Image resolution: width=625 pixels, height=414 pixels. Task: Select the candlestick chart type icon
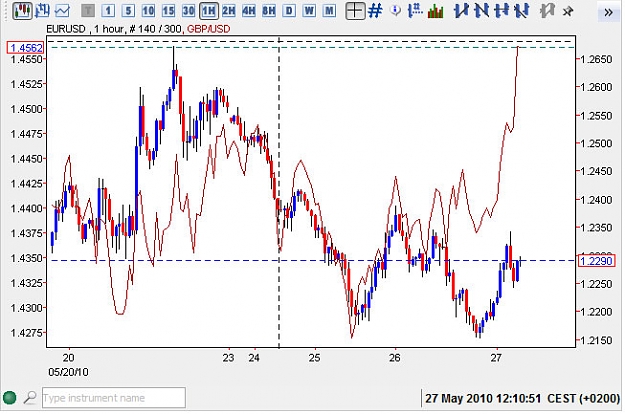pos(22,10)
